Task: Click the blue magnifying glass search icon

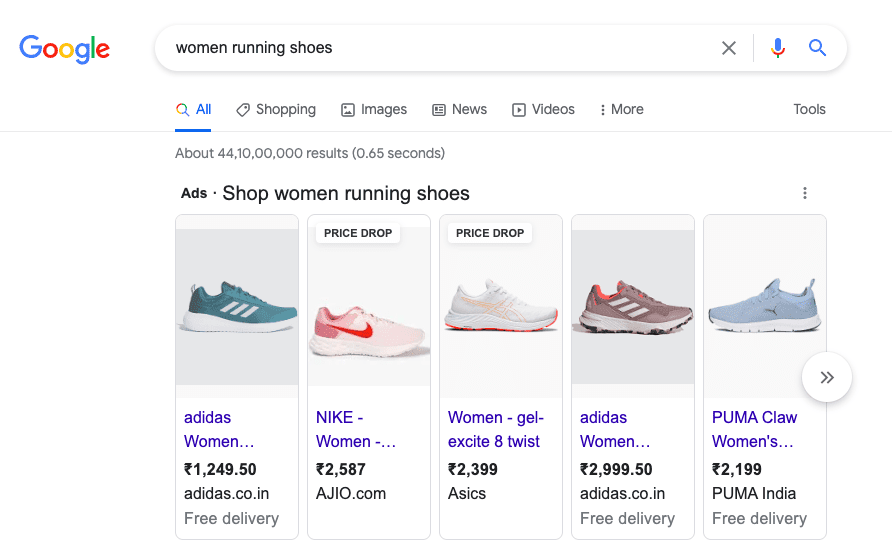Action: (x=818, y=48)
